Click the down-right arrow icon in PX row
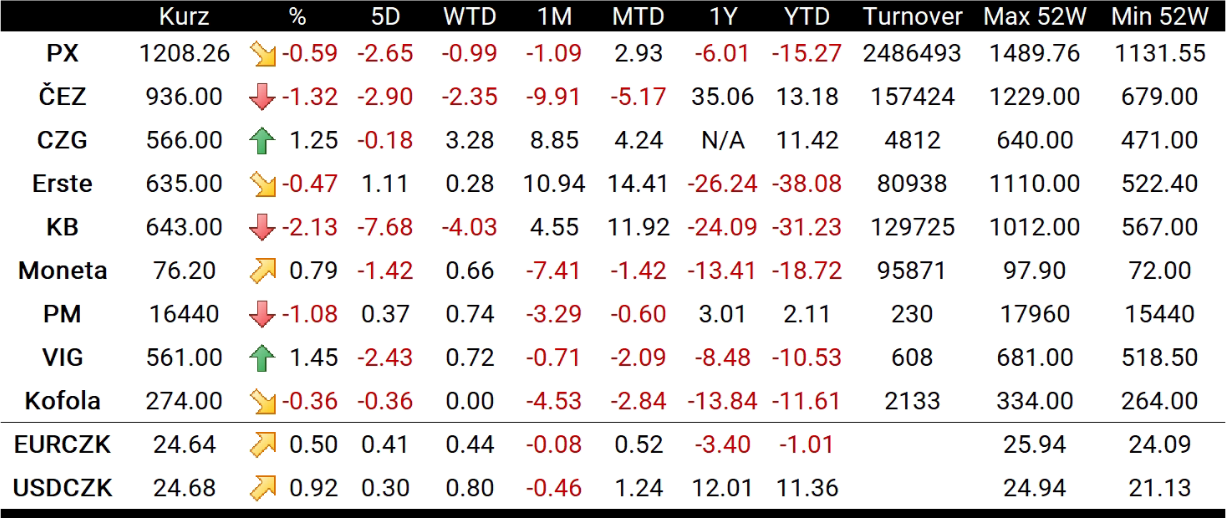The image size is (1226, 518). coord(262,54)
